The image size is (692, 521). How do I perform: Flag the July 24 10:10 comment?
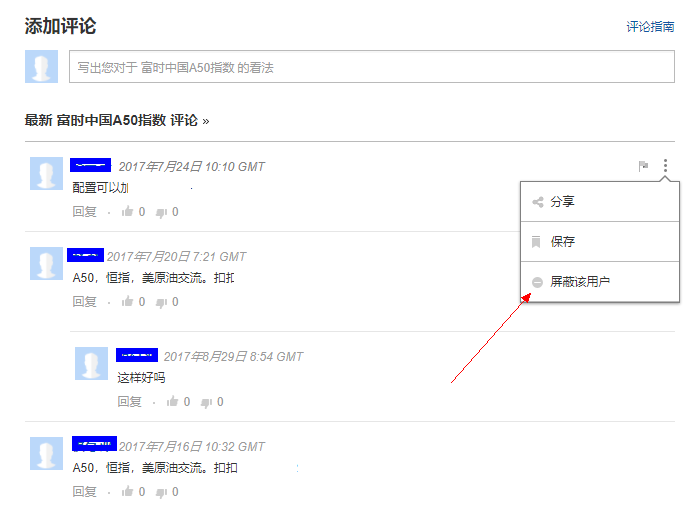pos(643,166)
